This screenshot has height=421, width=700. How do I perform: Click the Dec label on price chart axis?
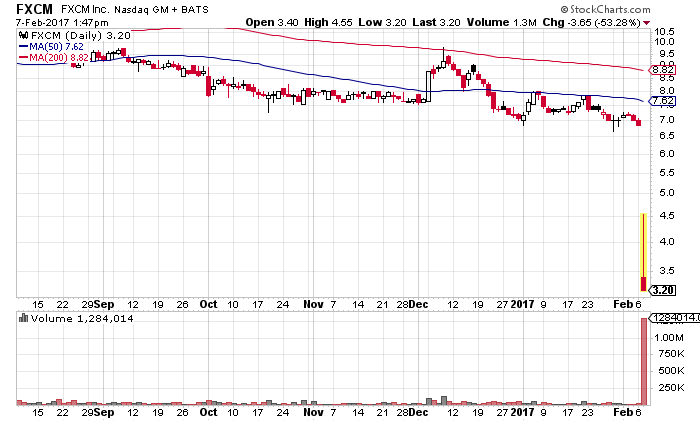418,304
